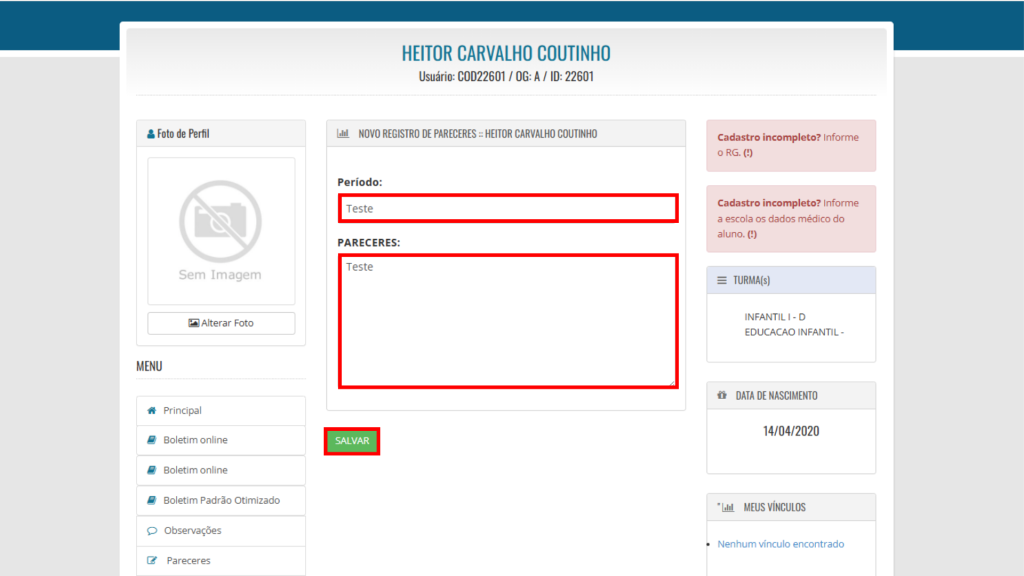Click inside the PARECERES text area
Viewport: 1024px width, 576px height.
[x=507, y=320]
